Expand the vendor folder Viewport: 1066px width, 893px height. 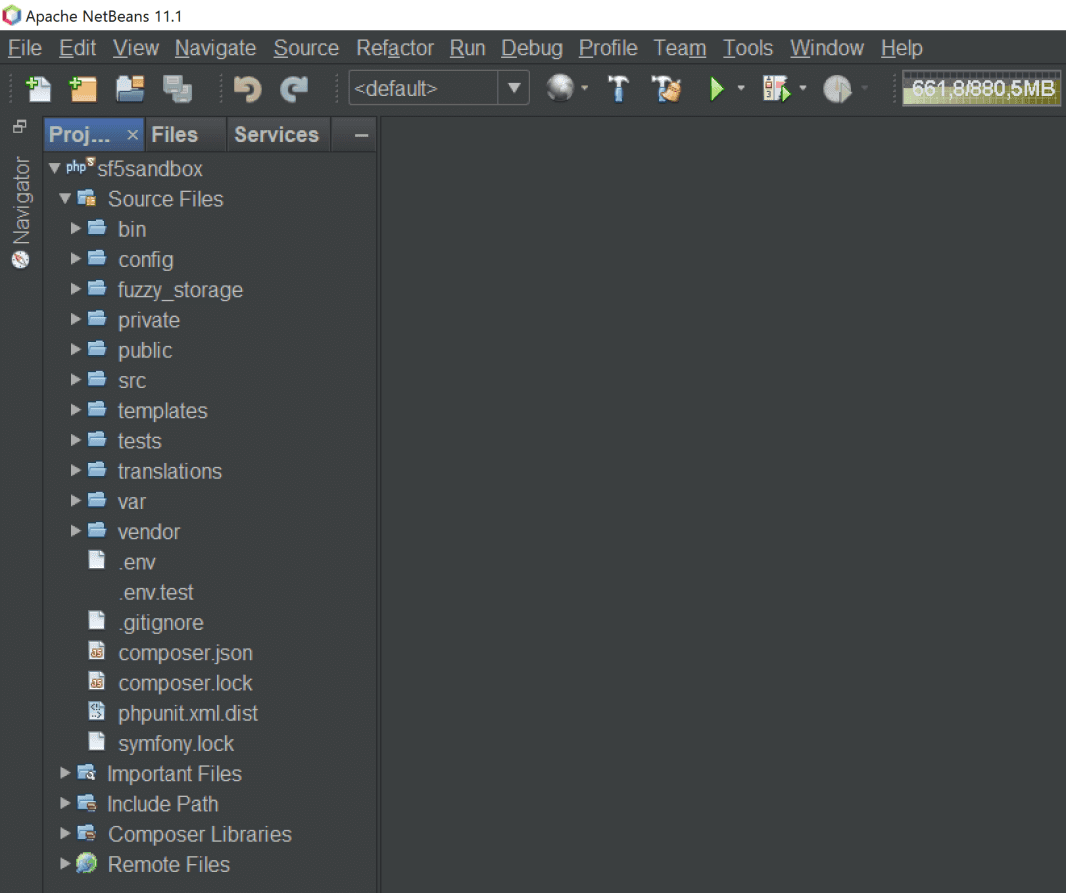click(x=75, y=531)
